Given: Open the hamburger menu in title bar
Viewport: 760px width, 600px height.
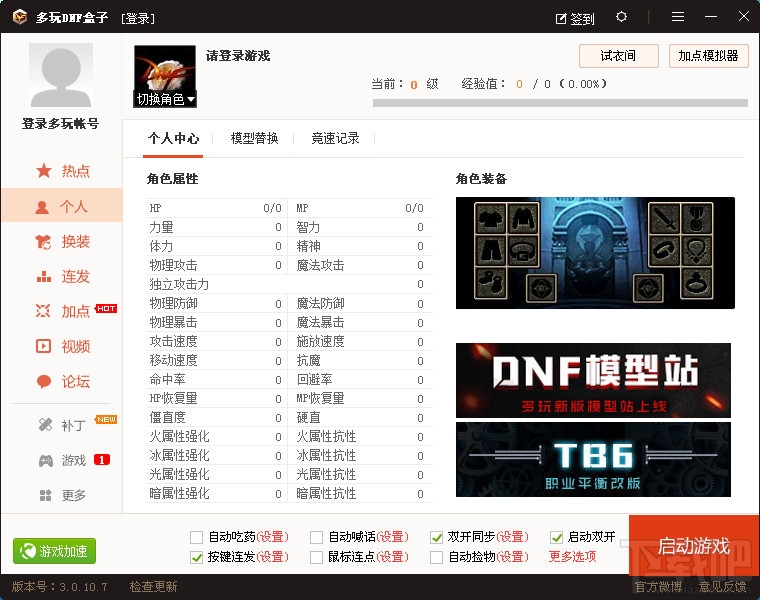Looking at the screenshot, I should 678,17.
